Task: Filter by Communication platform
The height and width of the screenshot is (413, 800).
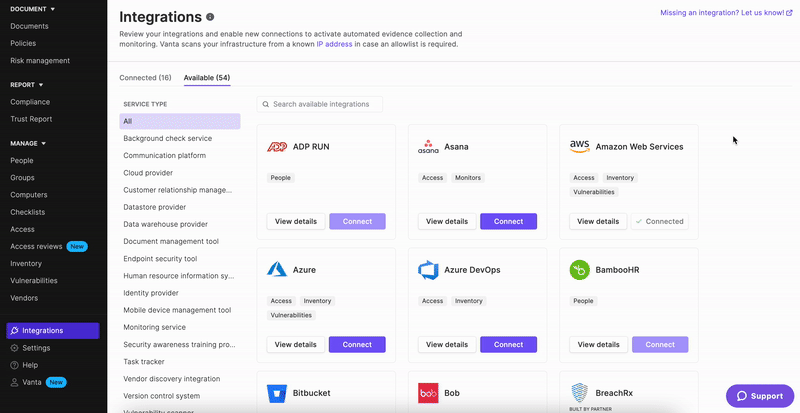Action: 164,156
